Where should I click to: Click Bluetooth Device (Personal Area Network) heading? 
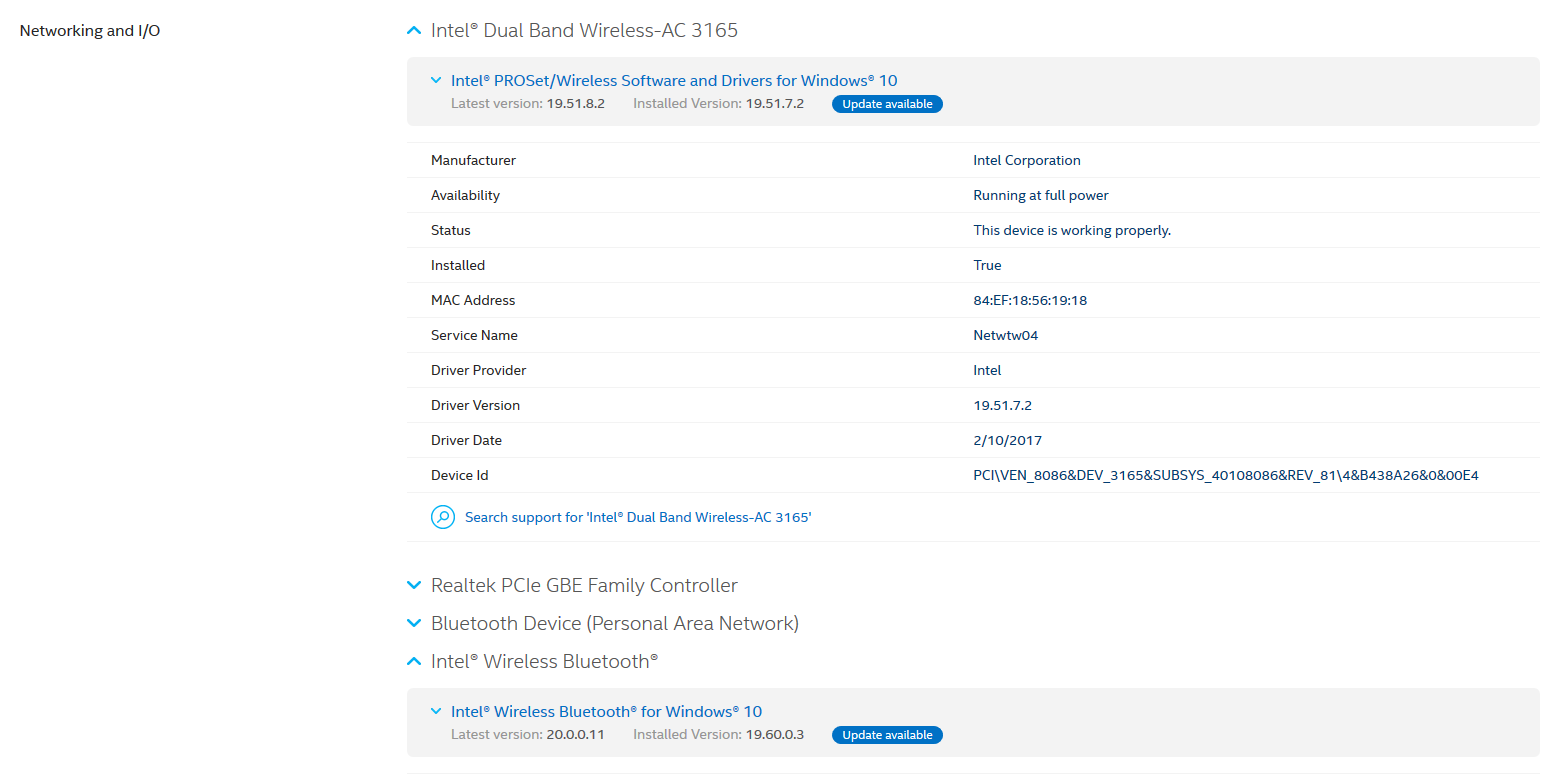614,623
